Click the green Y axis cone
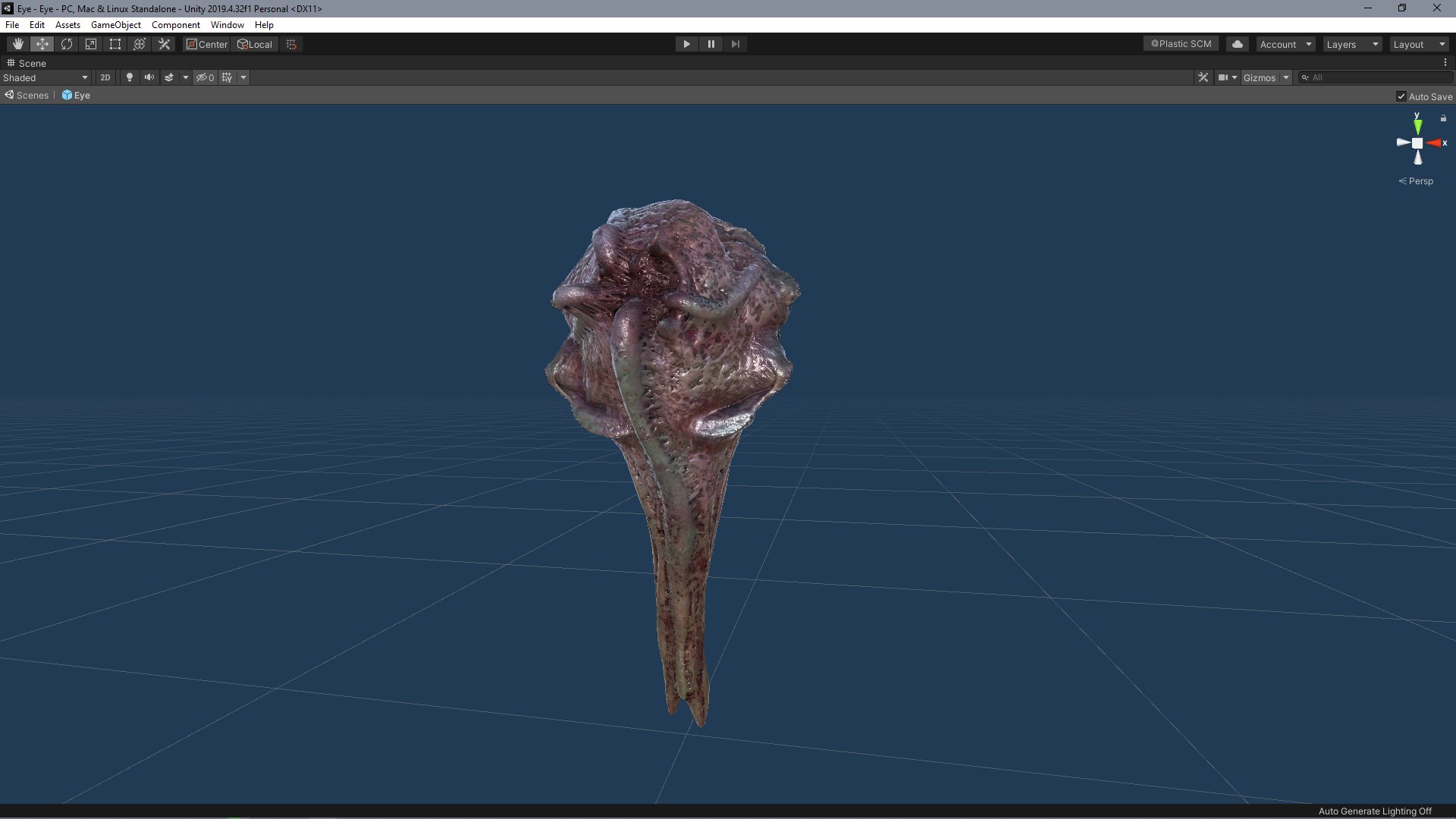Screen dimensions: 1456x819 (x=1417, y=125)
